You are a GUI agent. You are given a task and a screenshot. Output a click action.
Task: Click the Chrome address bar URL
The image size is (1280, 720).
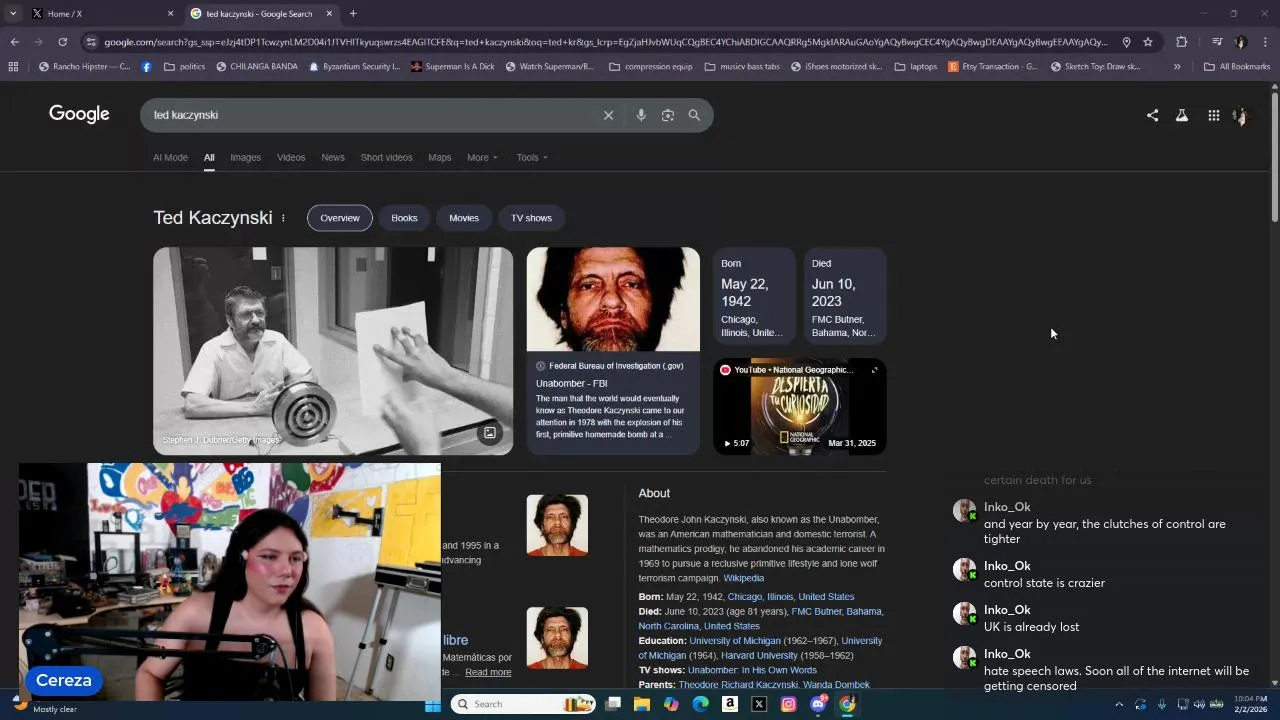click(x=605, y=42)
